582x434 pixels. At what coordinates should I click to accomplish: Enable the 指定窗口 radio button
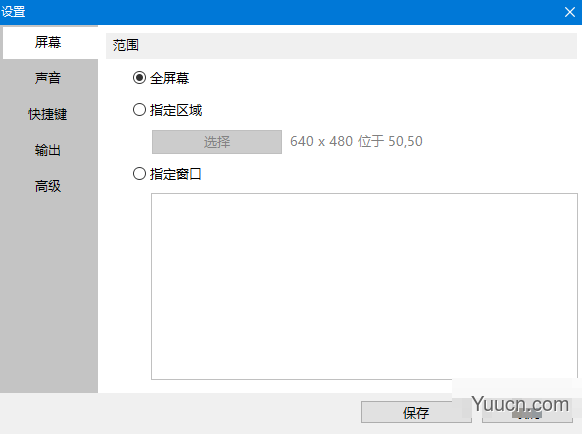tap(139, 174)
